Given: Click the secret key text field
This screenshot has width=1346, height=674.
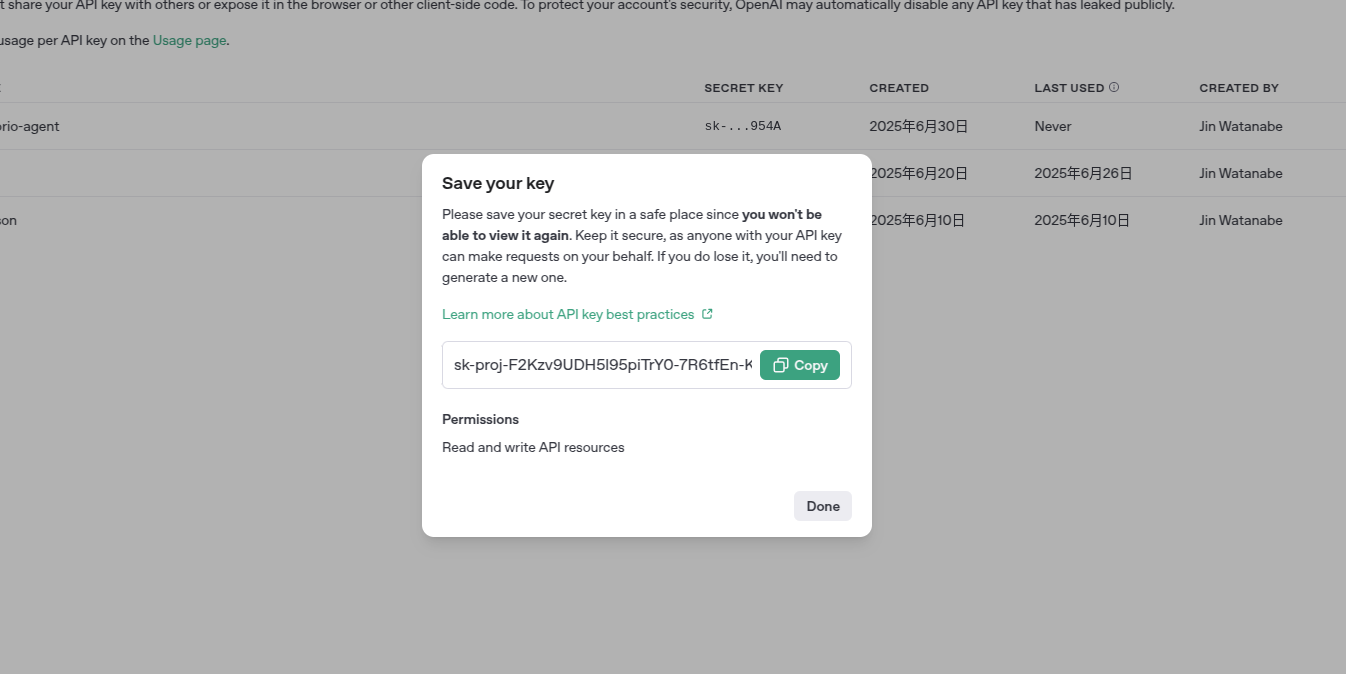Looking at the screenshot, I should pos(602,365).
